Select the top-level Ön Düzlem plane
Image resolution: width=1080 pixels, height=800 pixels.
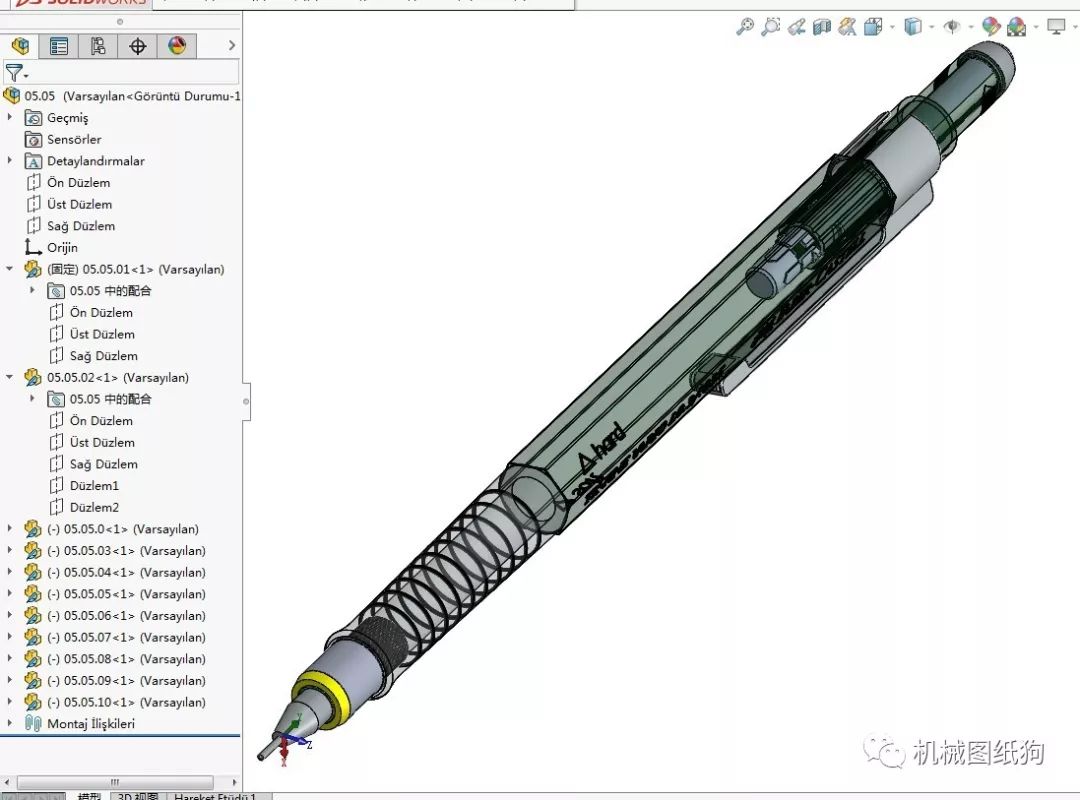coord(79,183)
